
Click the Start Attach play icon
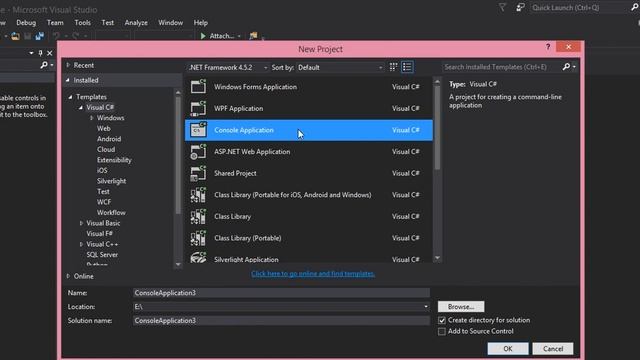pos(203,36)
